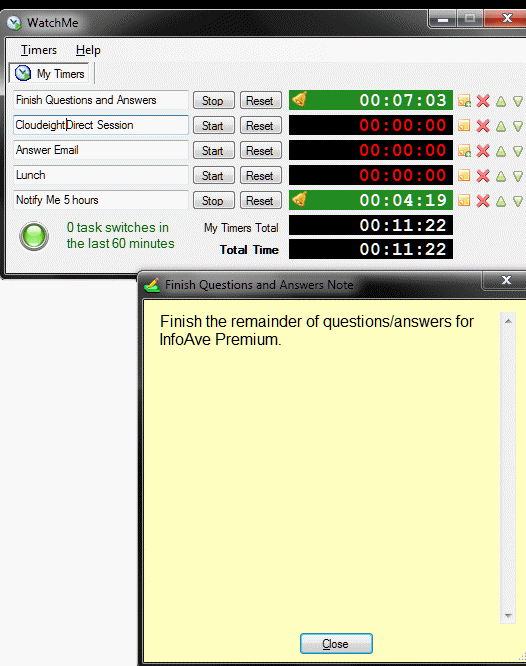Move the Lunch timer down
Screen dimensions: 526x666
click(x=518, y=176)
